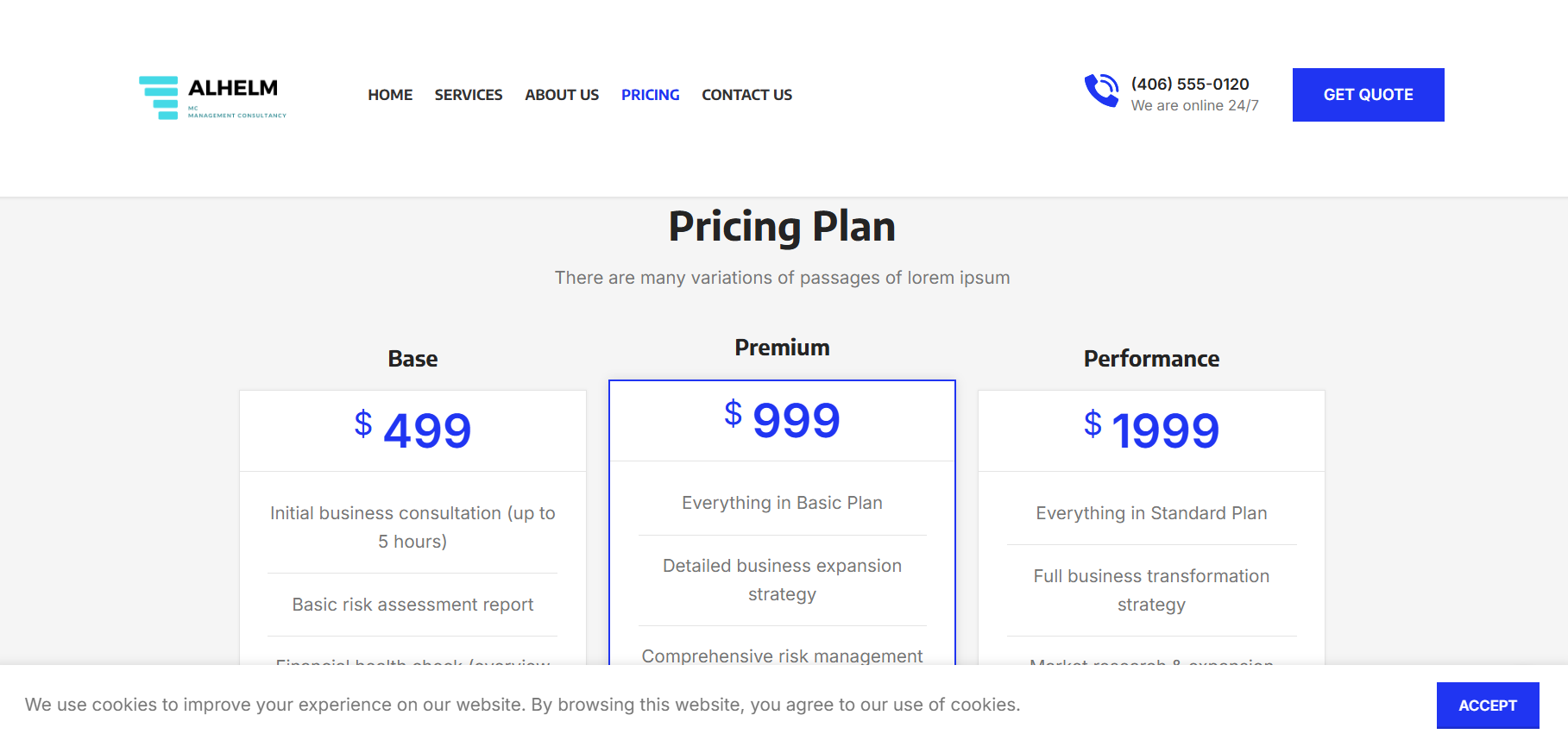Select the $999 Premium price
This screenshot has width=1568, height=734.
pos(782,420)
